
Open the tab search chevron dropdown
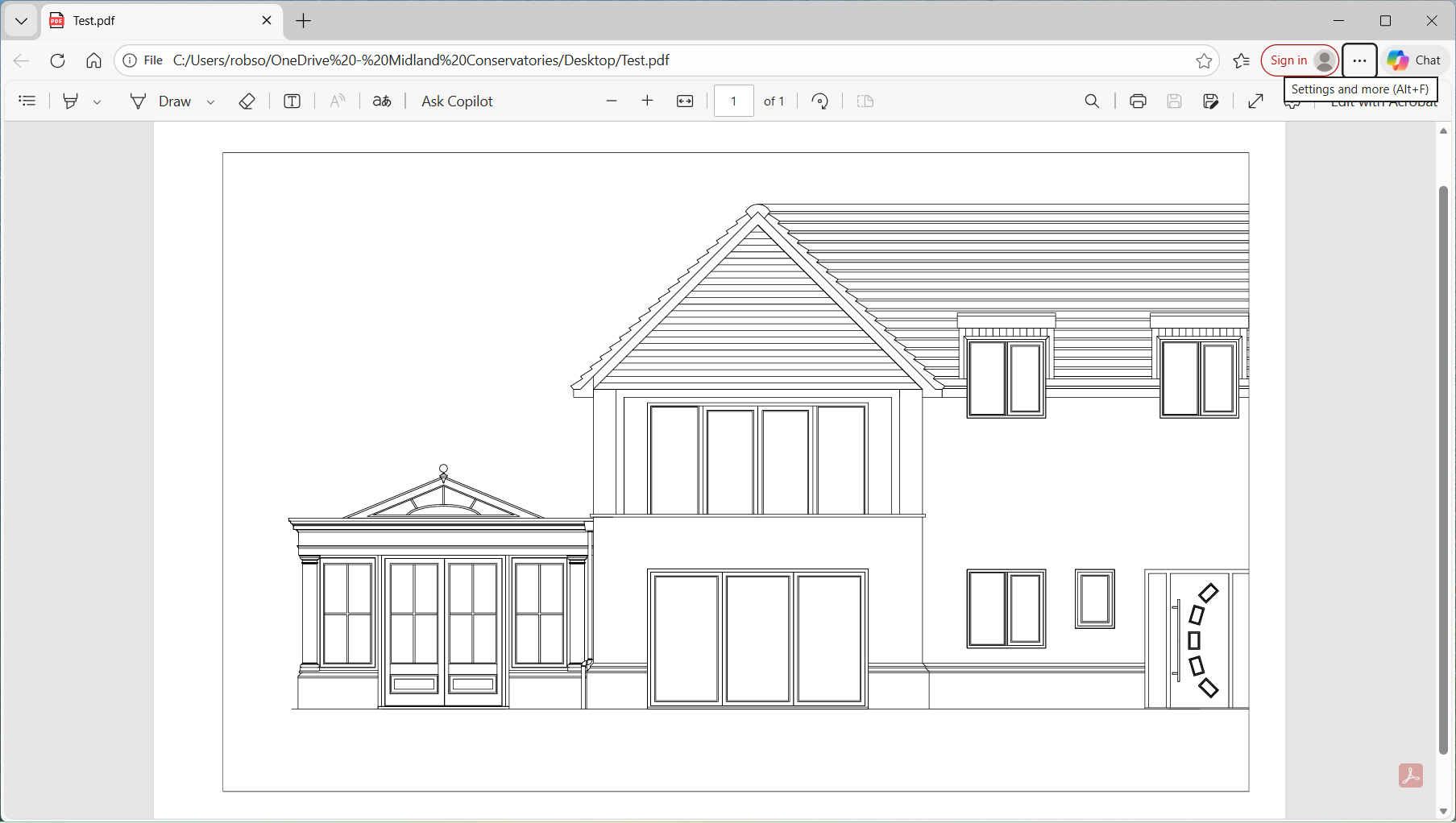point(22,21)
